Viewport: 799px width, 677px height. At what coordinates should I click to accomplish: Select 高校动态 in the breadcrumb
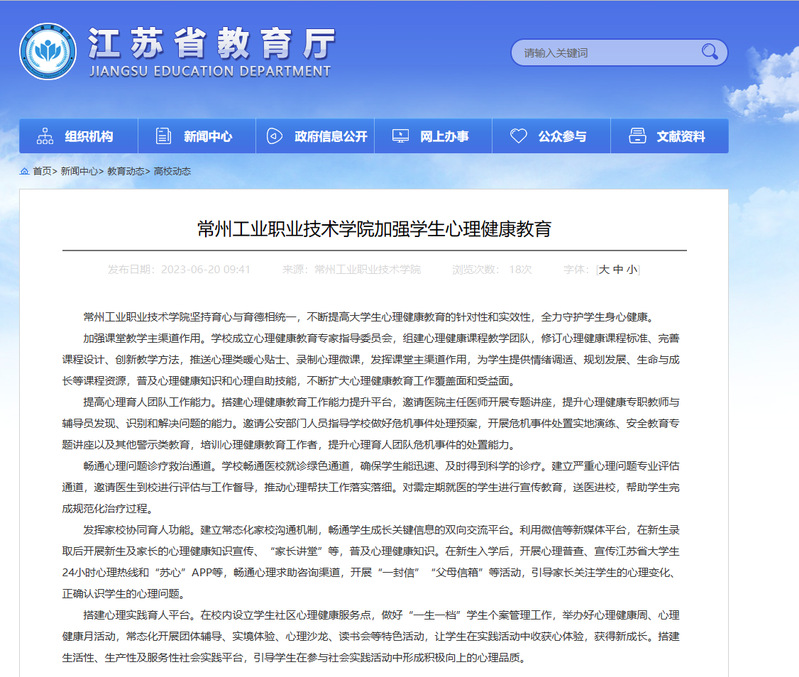(x=172, y=171)
